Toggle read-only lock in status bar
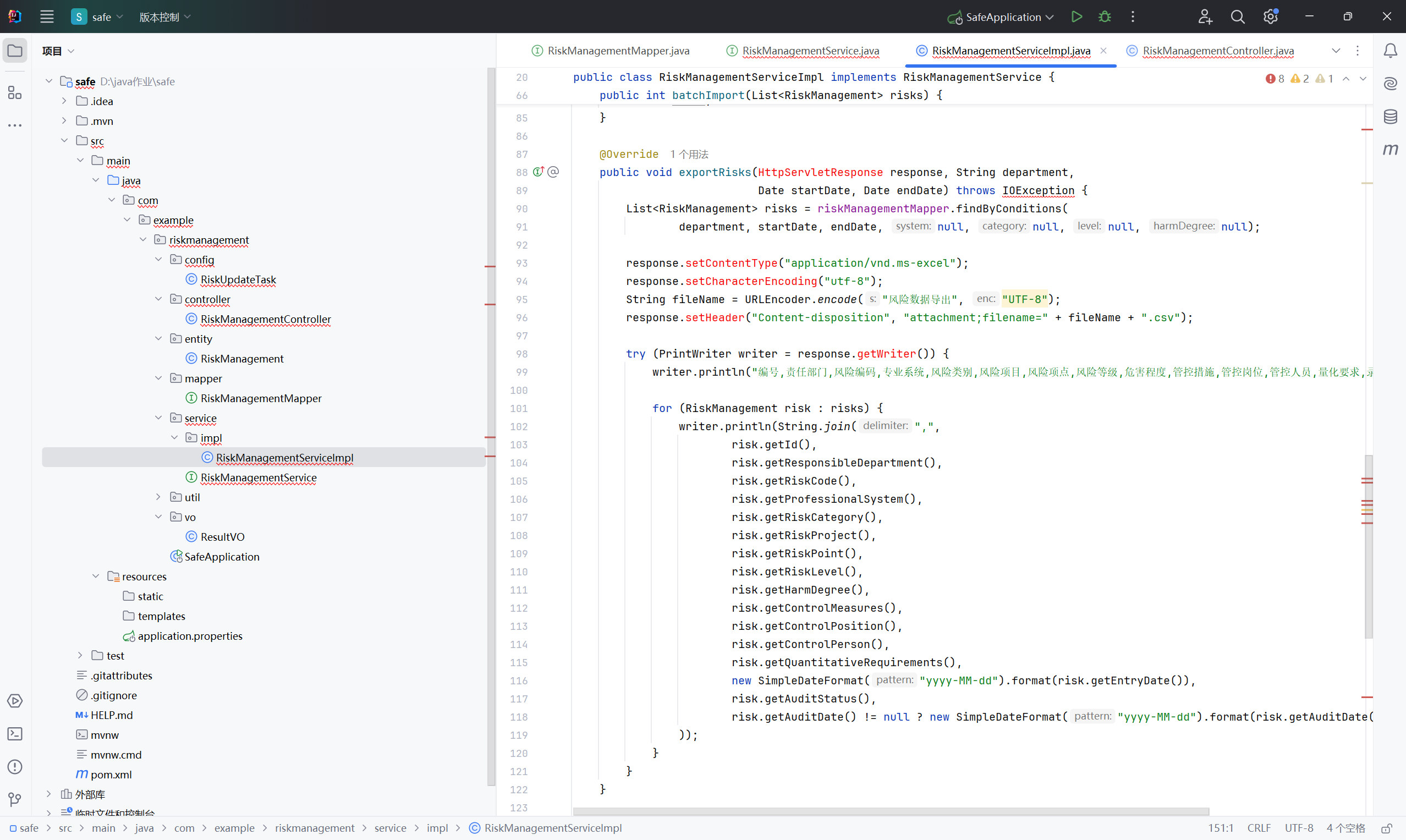The image size is (1406, 840). 1386,828
